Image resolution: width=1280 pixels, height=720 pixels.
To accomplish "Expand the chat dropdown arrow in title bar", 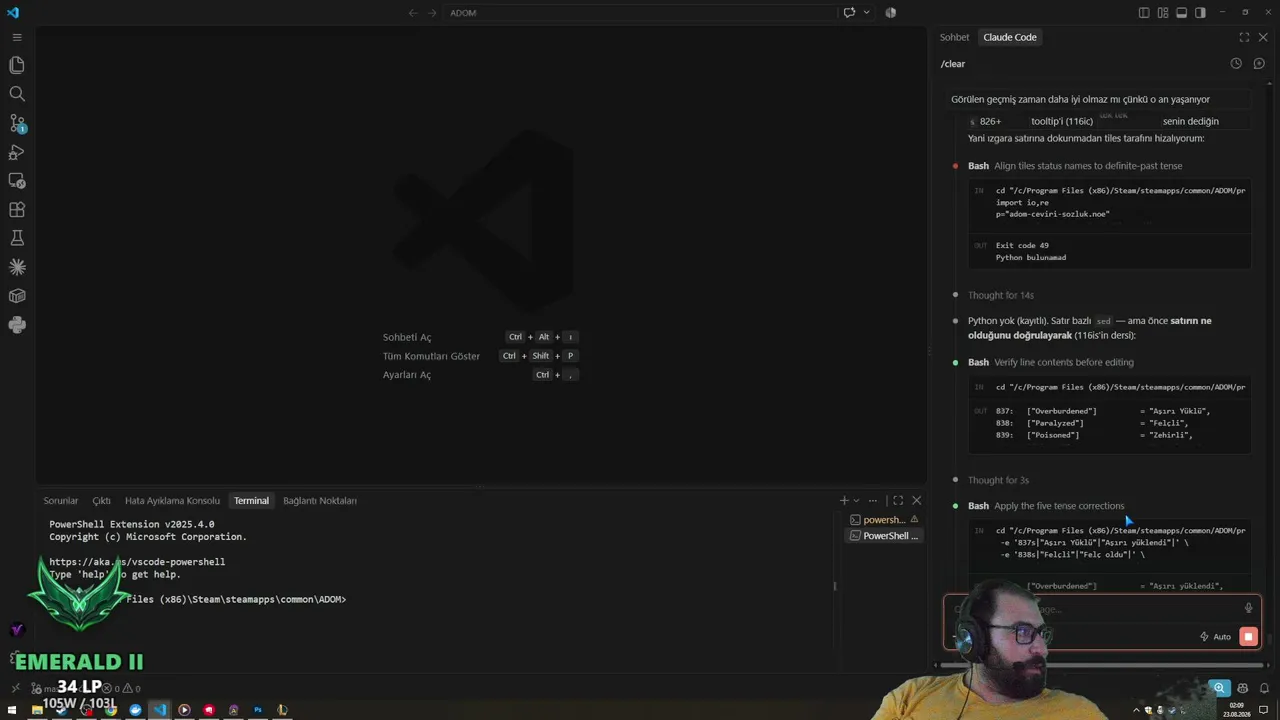I will (x=866, y=13).
